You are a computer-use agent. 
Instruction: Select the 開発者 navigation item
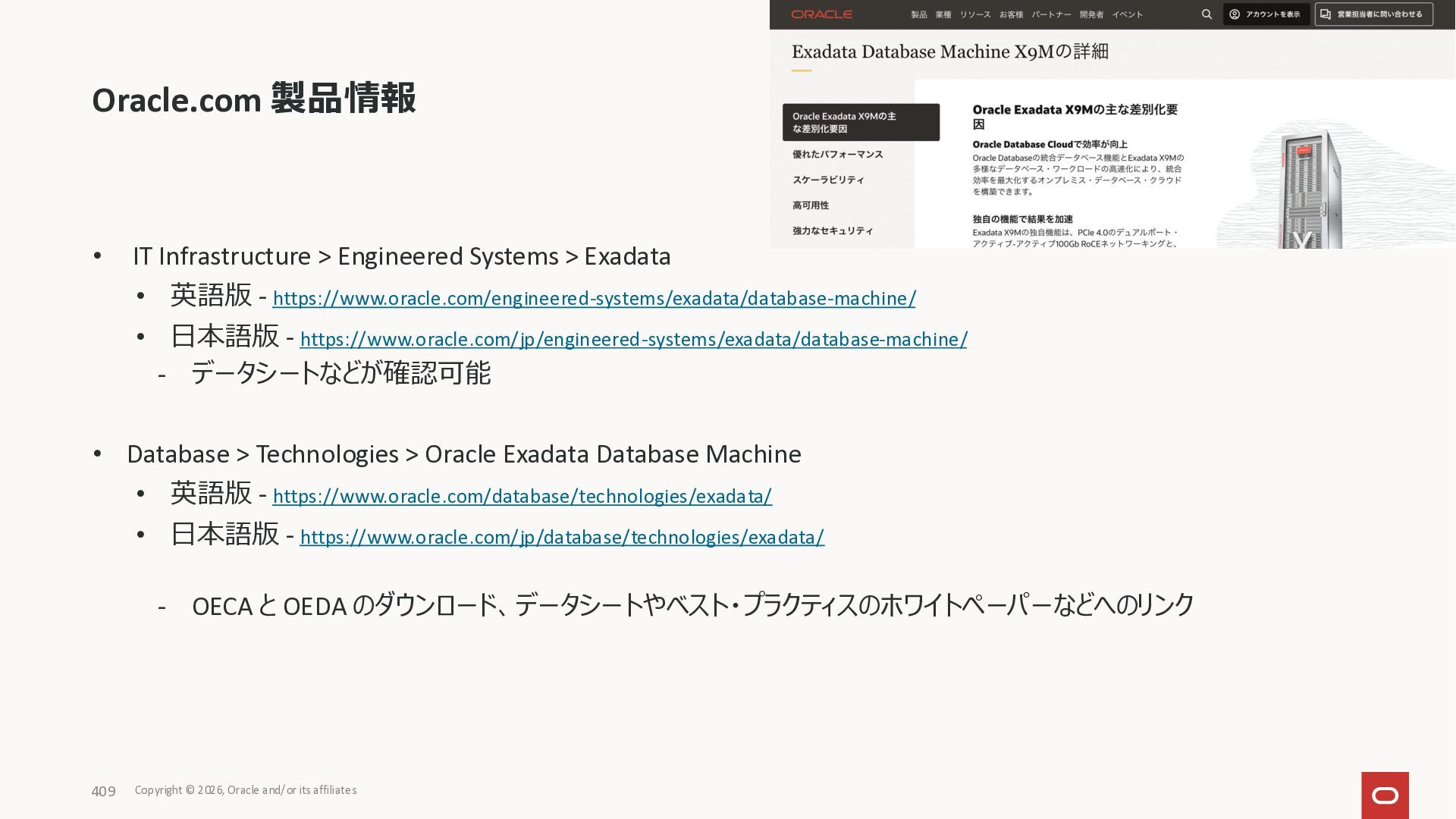pyautogui.click(x=1091, y=14)
